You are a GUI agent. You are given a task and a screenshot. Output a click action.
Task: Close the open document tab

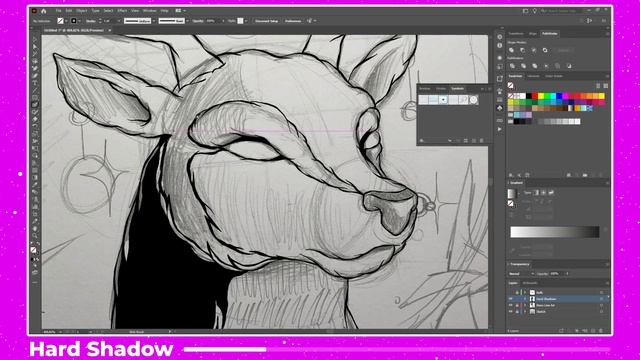point(109,30)
